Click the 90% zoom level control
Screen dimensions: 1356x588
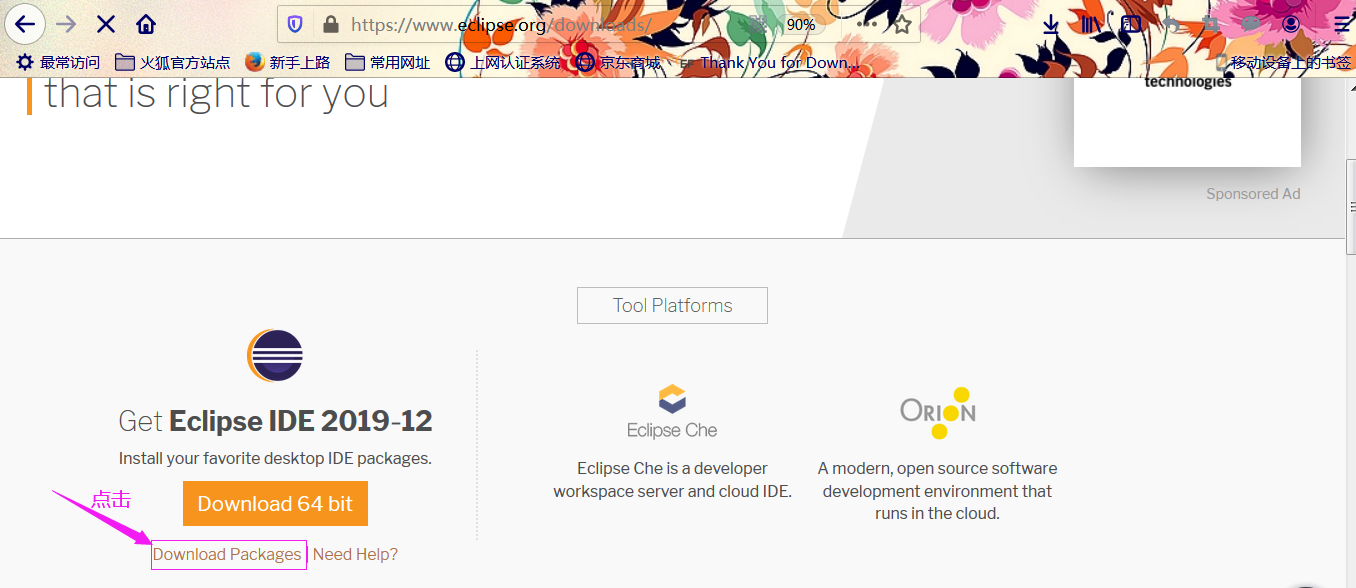pyautogui.click(x=800, y=24)
